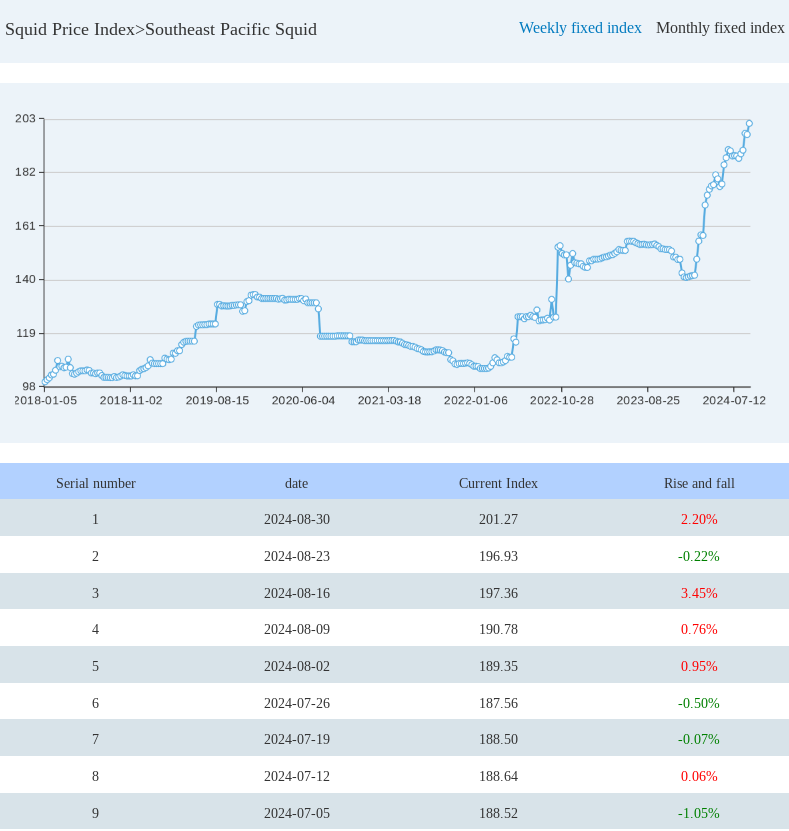Screen dimensions: 789x831
Task: Click the -0.22% fall value
Action: pos(699,556)
